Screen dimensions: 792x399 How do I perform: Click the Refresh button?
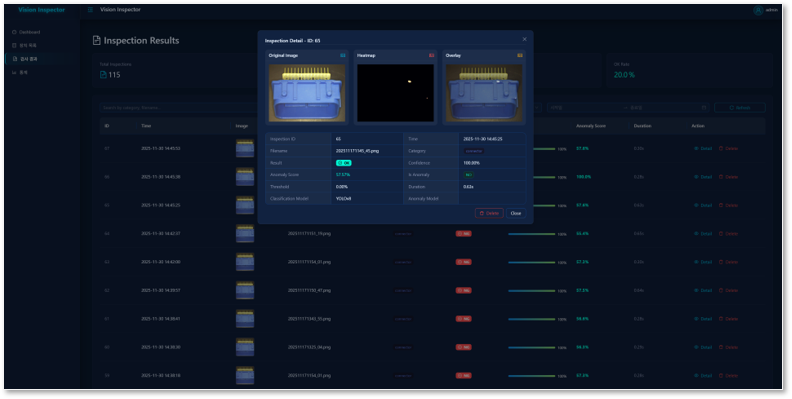coord(739,108)
